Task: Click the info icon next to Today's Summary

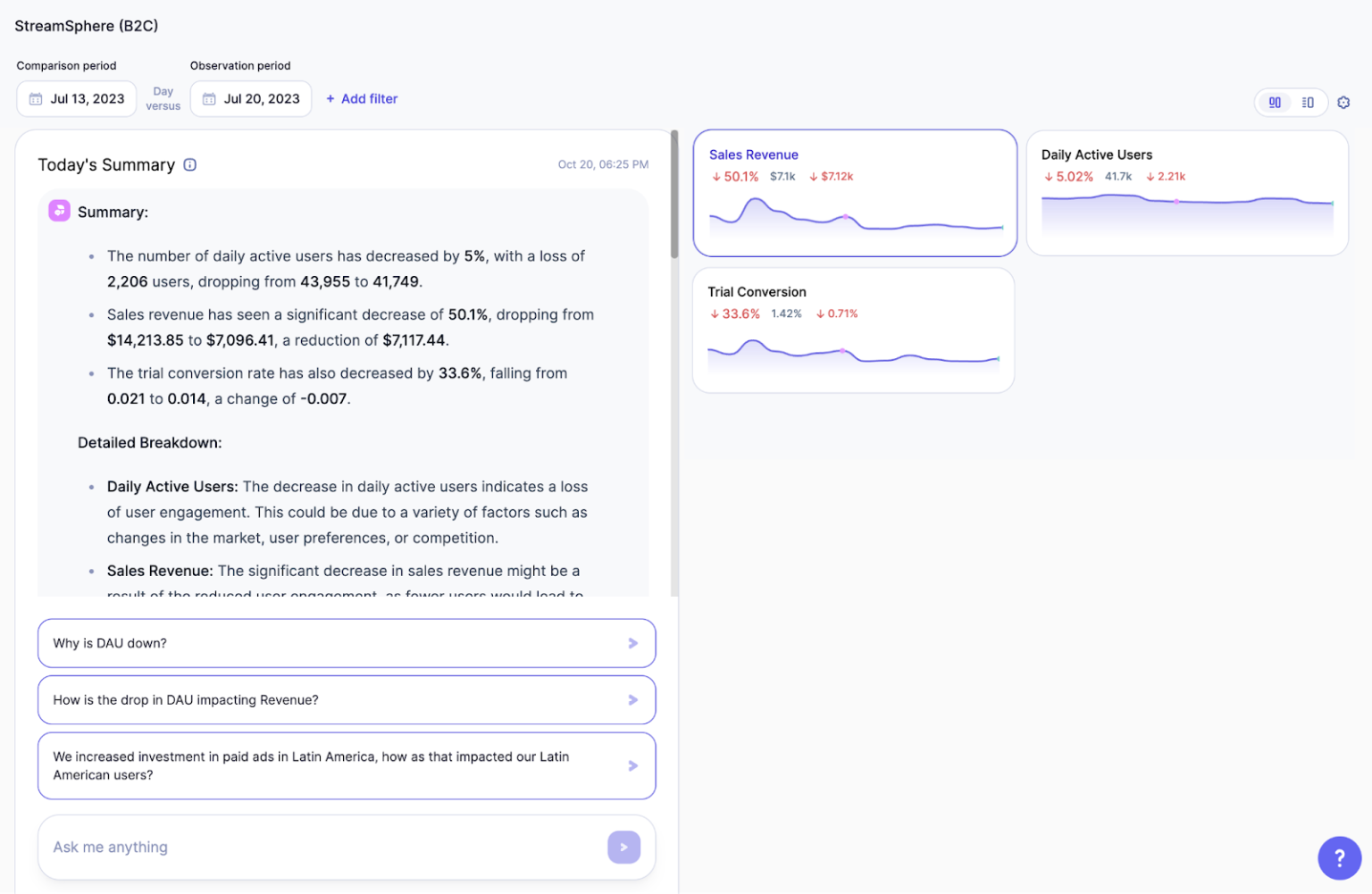Action: (x=190, y=164)
